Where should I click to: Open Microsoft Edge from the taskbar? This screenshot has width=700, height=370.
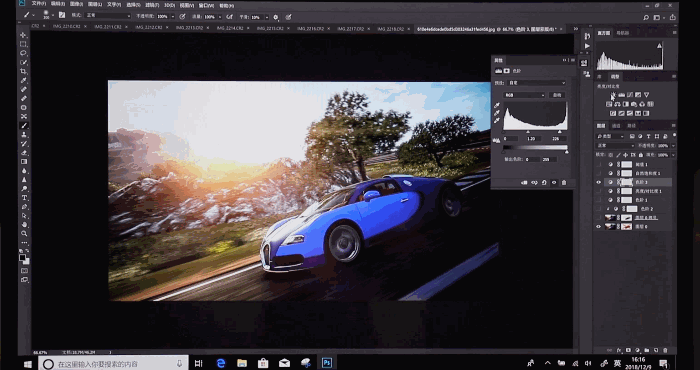pos(221,363)
